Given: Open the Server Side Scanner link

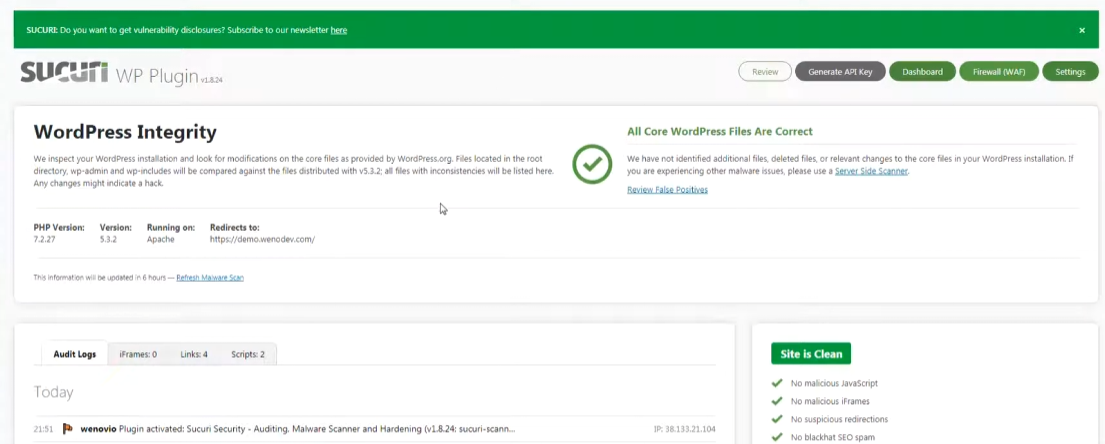Looking at the screenshot, I should (x=871, y=171).
